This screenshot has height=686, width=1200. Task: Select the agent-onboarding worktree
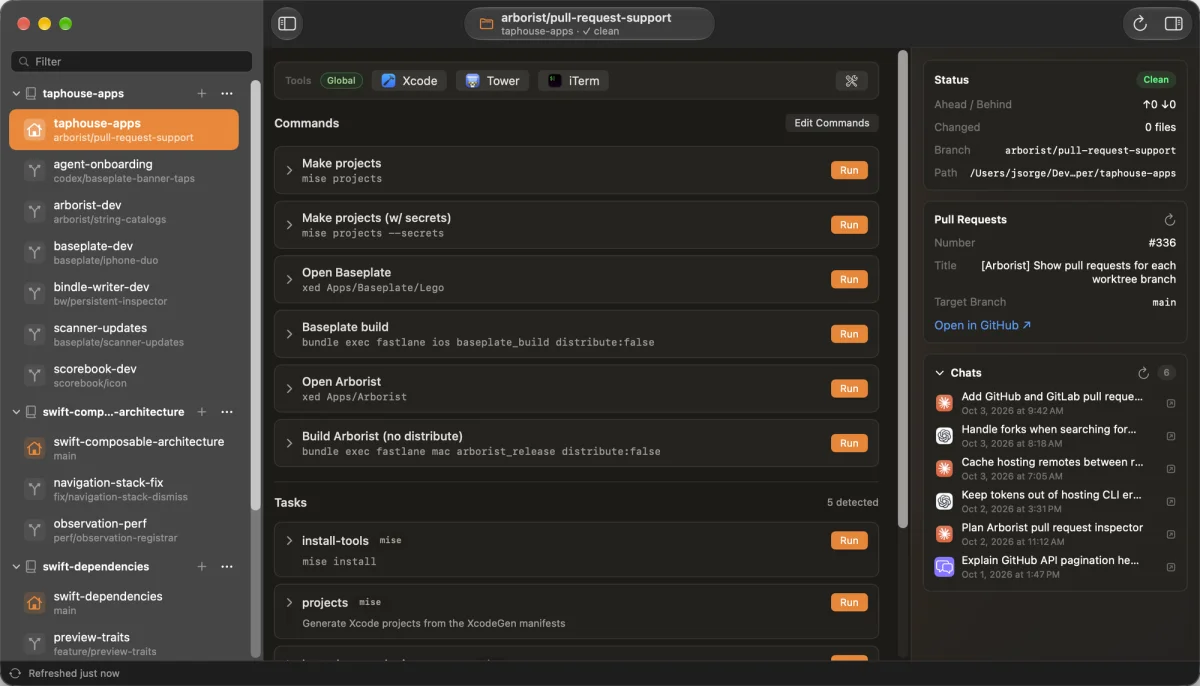(x=124, y=171)
